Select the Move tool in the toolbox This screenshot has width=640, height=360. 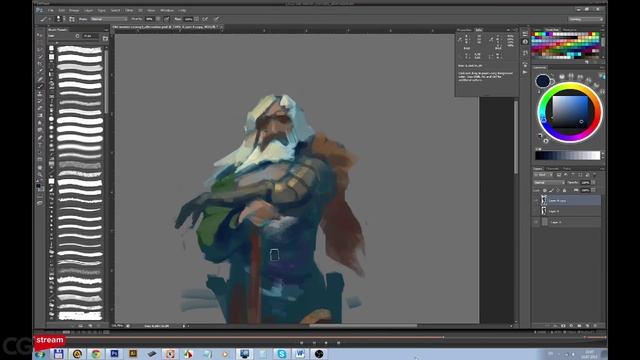39,34
